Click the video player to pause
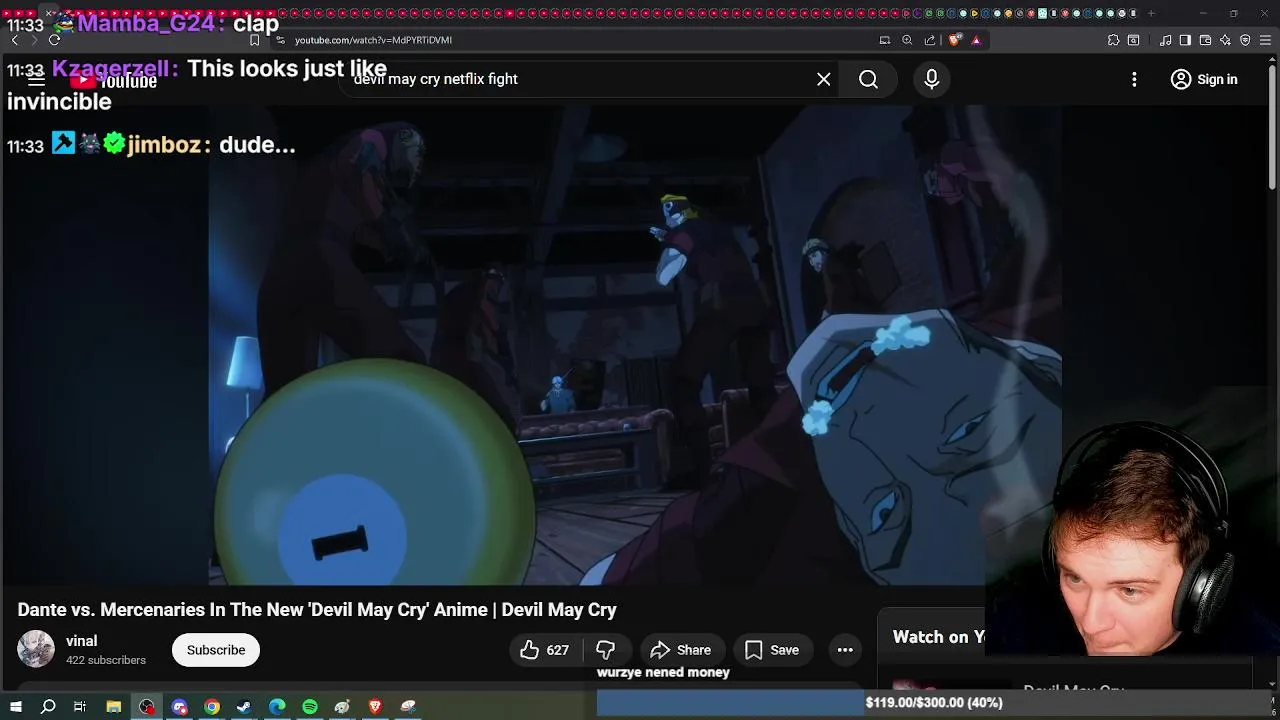The image size is (1280, 720). [635, 345]
